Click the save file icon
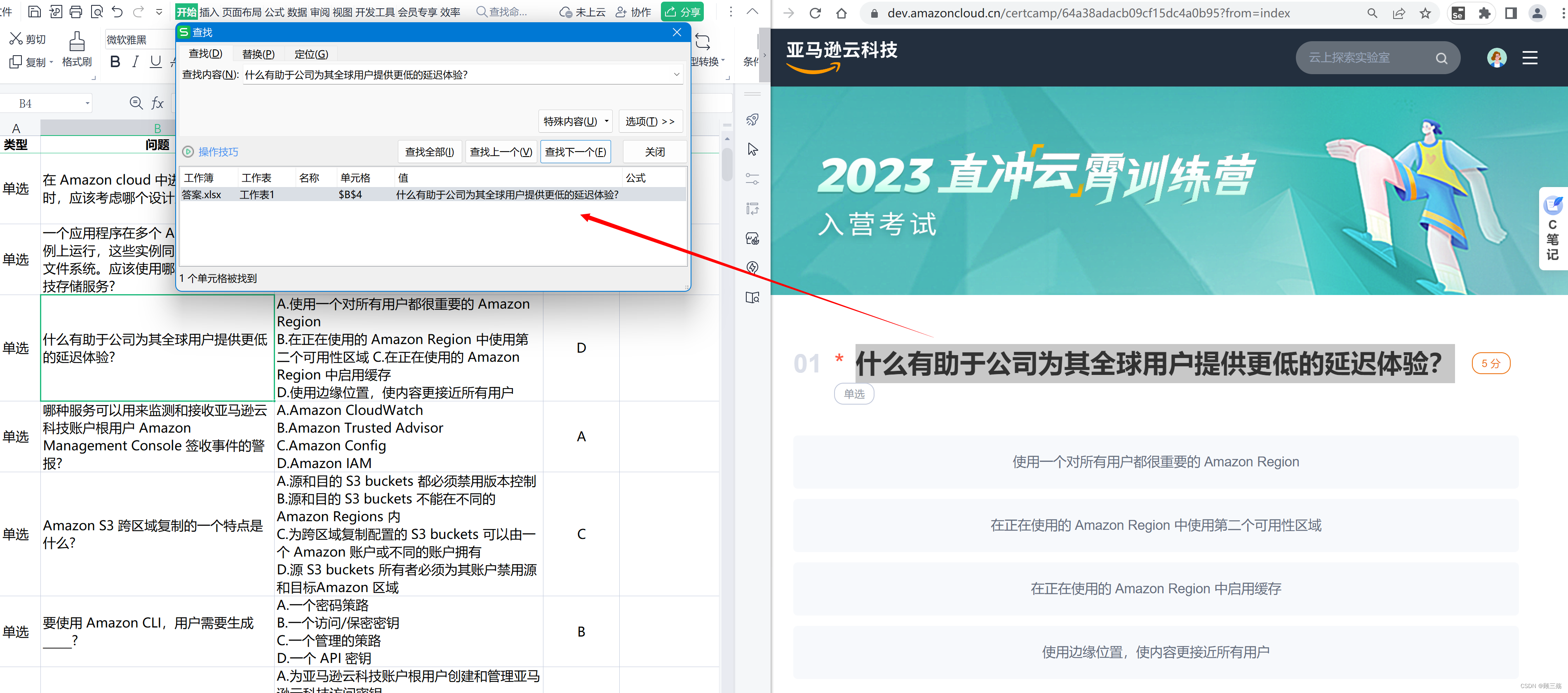The height and width of the screenshot is (693, 1568). coord(35,12)
